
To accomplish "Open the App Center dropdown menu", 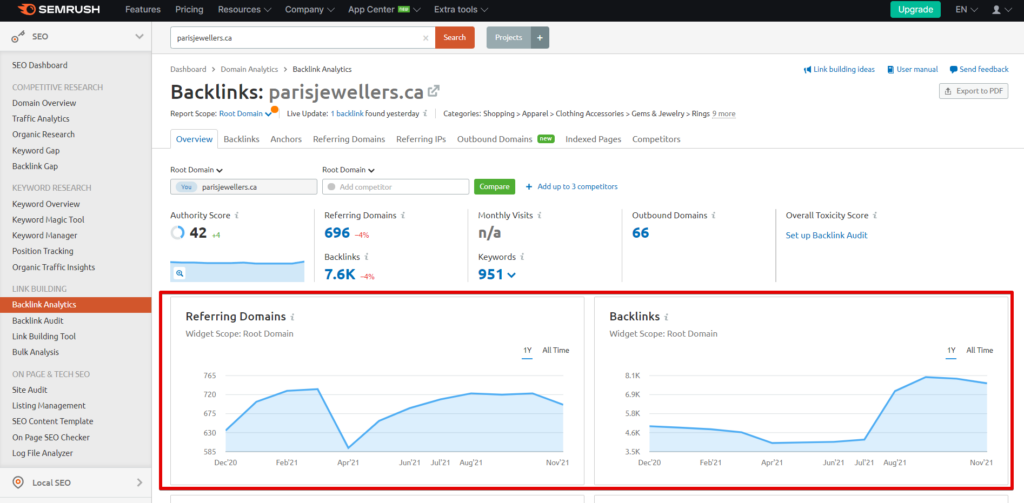I will tap(384, 10).
